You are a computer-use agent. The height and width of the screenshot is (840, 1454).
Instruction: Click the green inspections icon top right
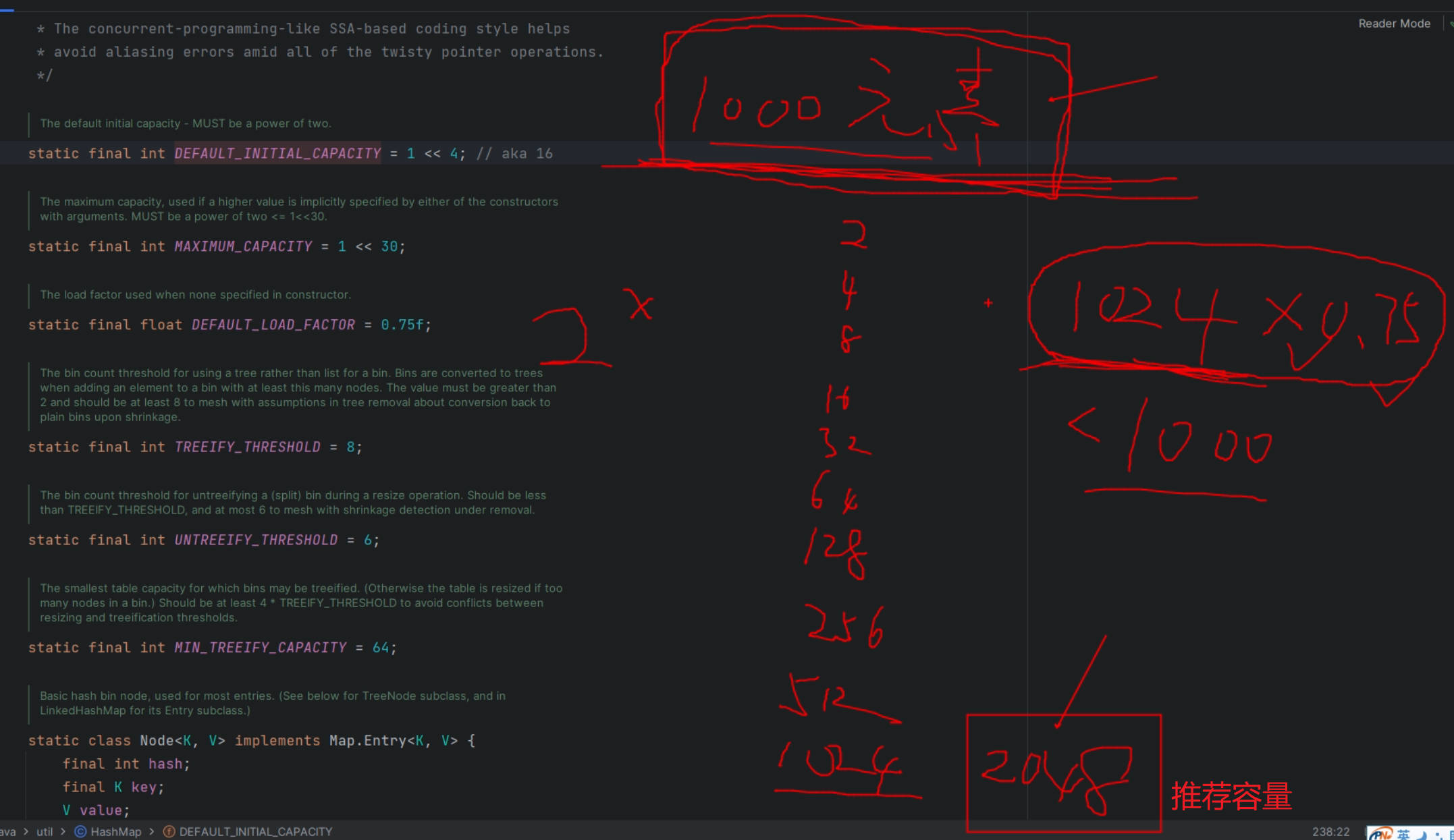point(1451,24)
